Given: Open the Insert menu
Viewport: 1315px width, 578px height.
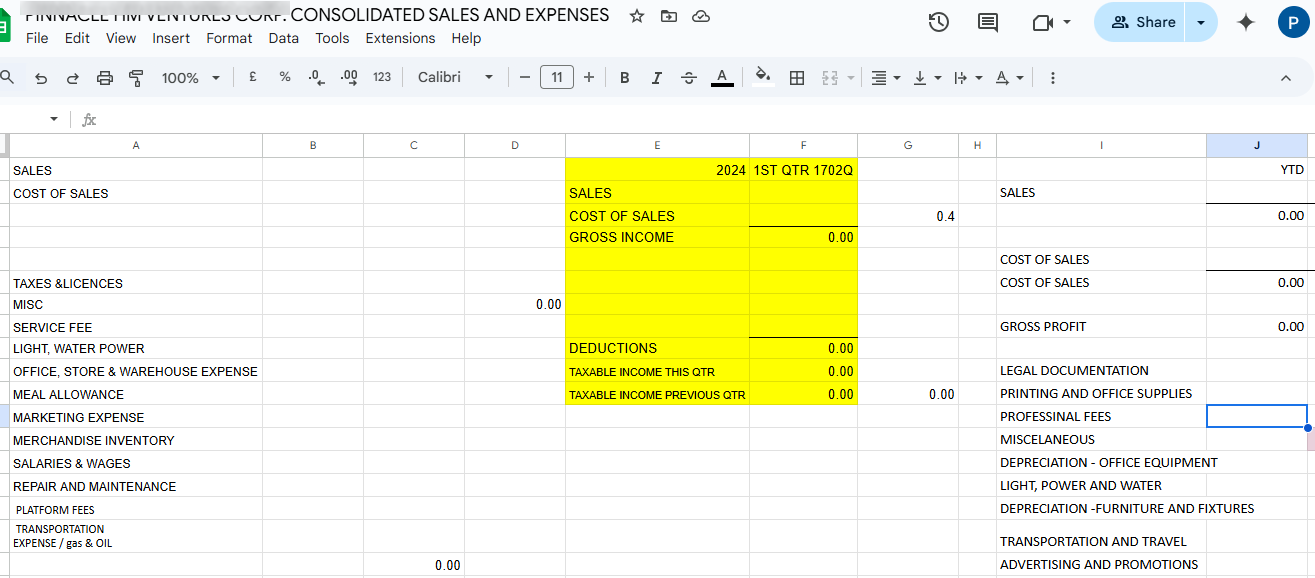Looking at the screenshot, I should (171, 38).
